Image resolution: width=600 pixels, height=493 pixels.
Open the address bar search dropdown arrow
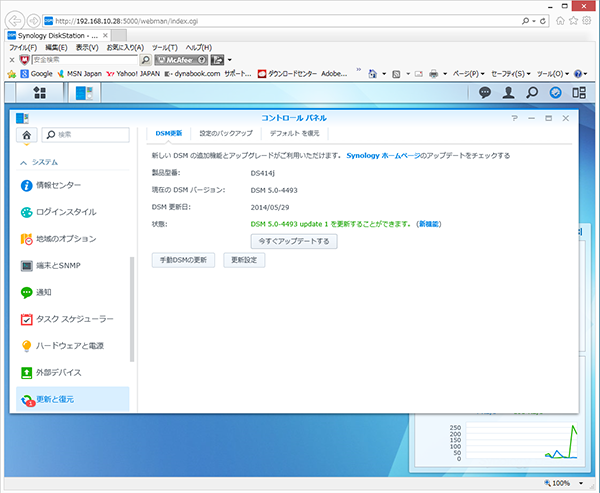[534, 21]
